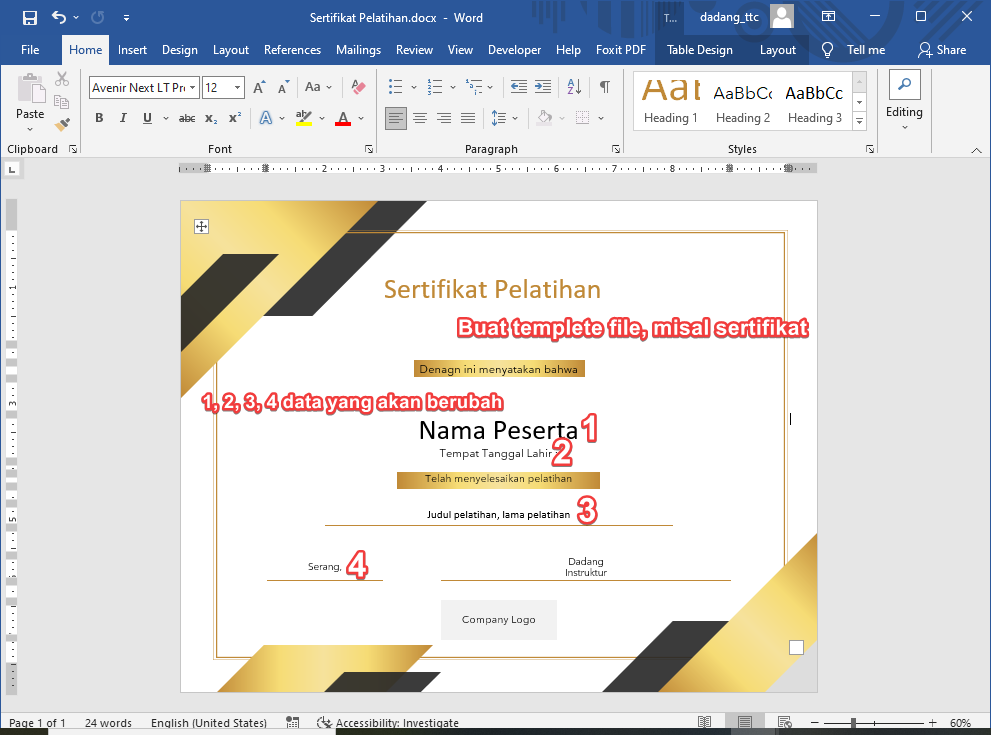The width and height of the screenshot is (991, 735).
Task: Enable superscript formatting
Action: tap(234, 117)
